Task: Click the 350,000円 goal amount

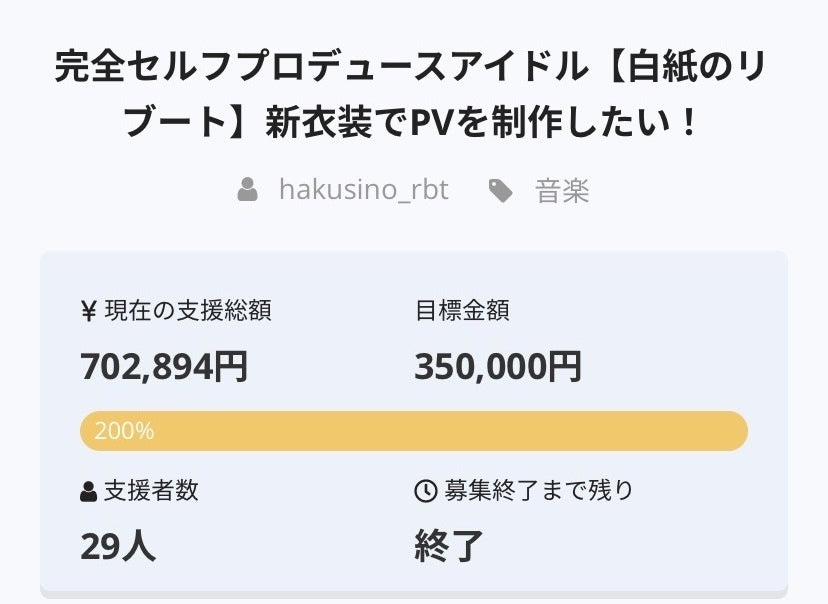Action: tap(498, 368)
